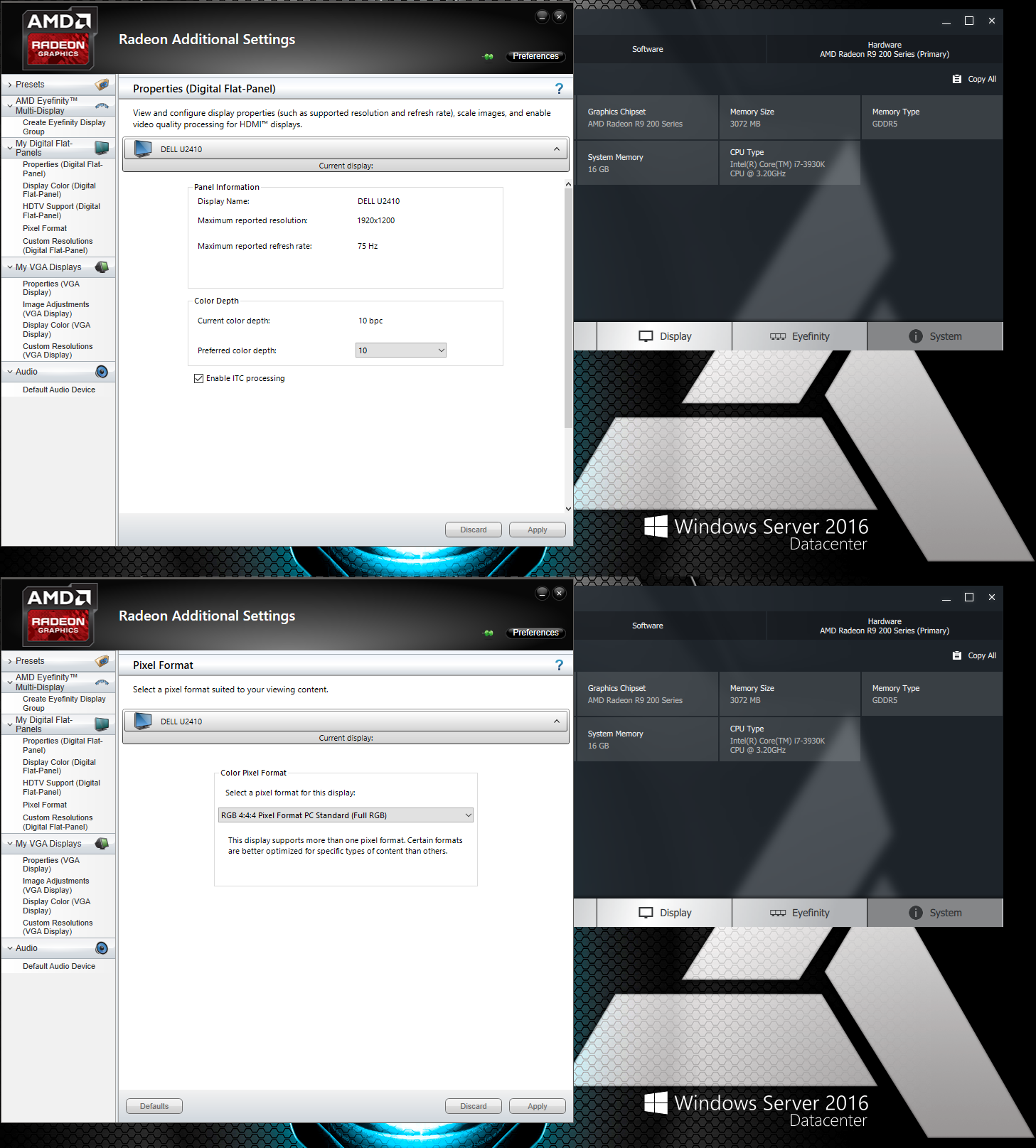Click the AMD Radeon Graphics logo in the Pixel Format window

tap(59, 615)
